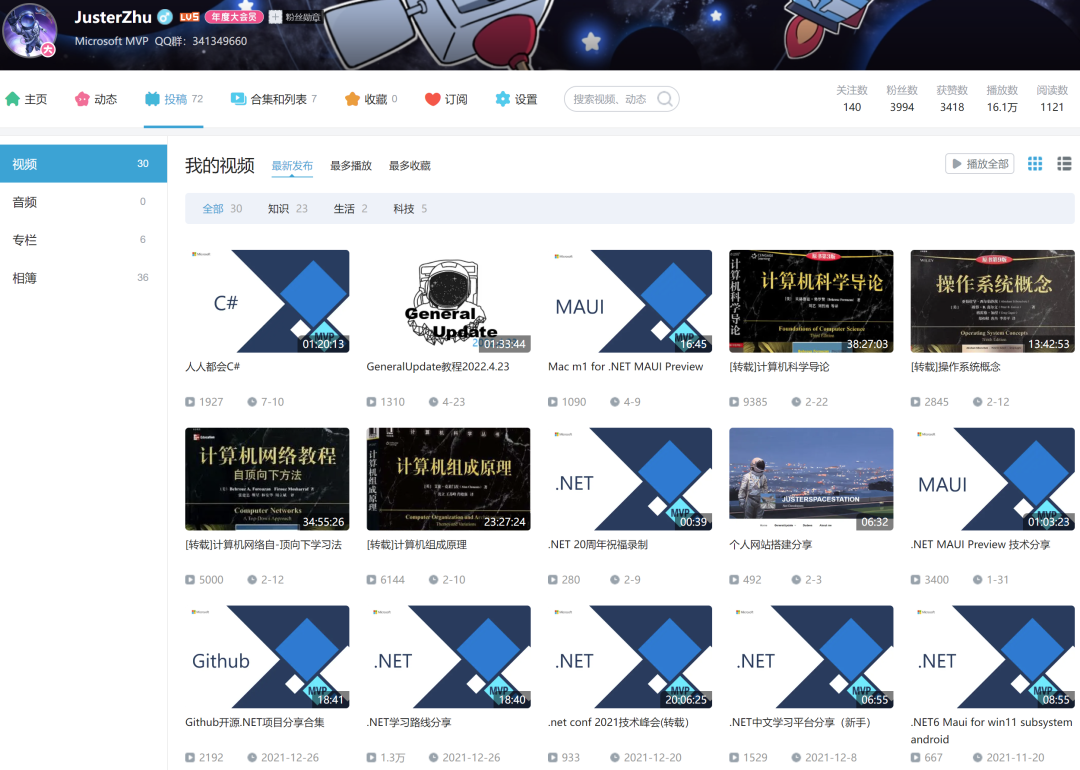This screenshot has width=1080, height=770.
Task: Open the .NET 06:55 video thumbnail
Action: point(811,656)
